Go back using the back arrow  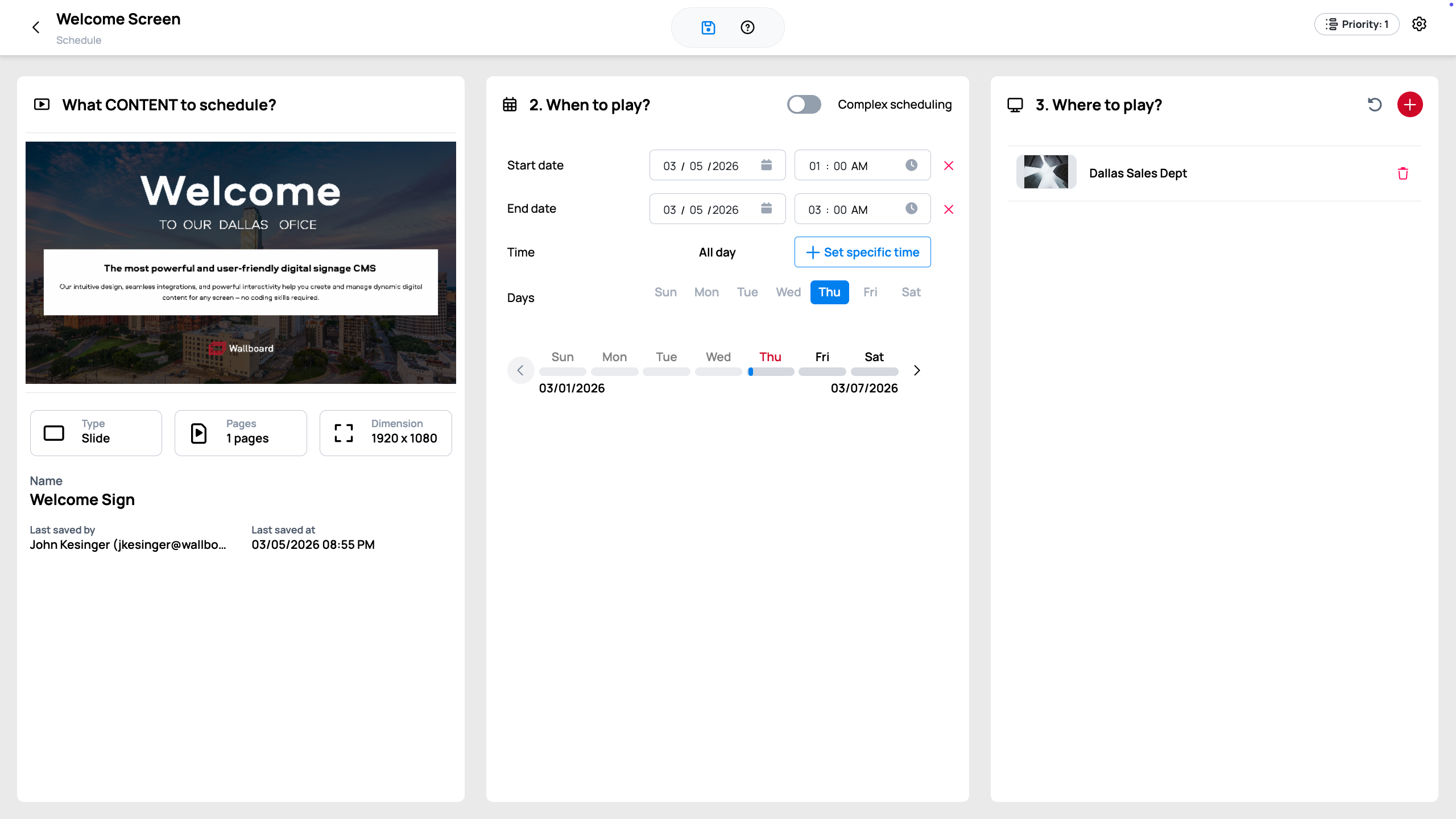[36, 27]
